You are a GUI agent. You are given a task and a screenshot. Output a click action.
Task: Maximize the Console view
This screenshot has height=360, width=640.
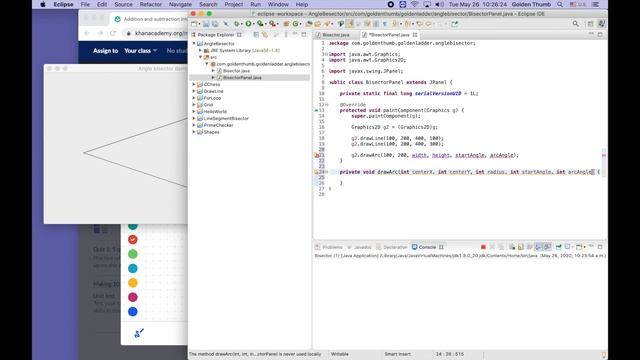[x=600, y=247]
